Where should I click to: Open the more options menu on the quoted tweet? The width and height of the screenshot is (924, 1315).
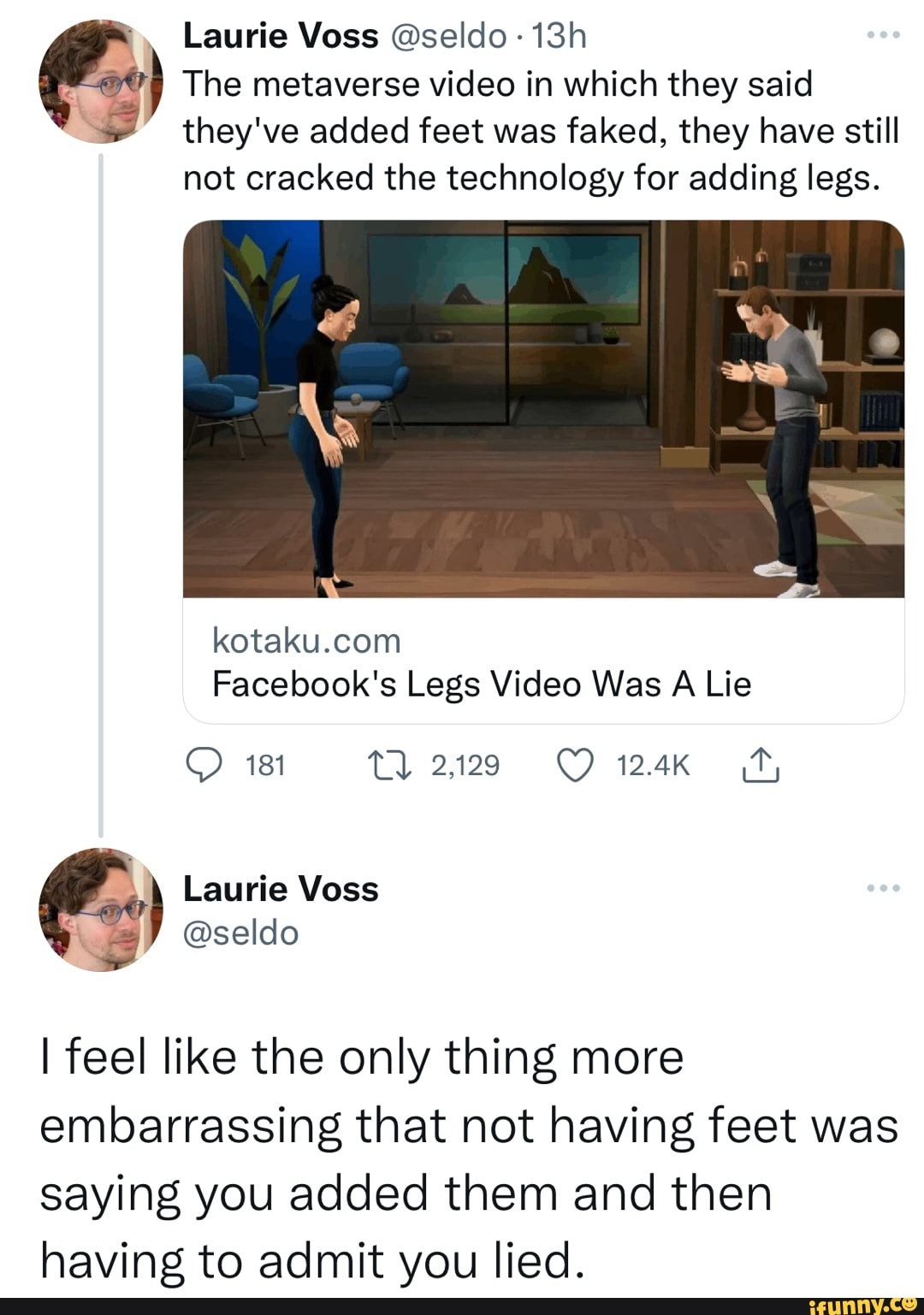[884, 888]
